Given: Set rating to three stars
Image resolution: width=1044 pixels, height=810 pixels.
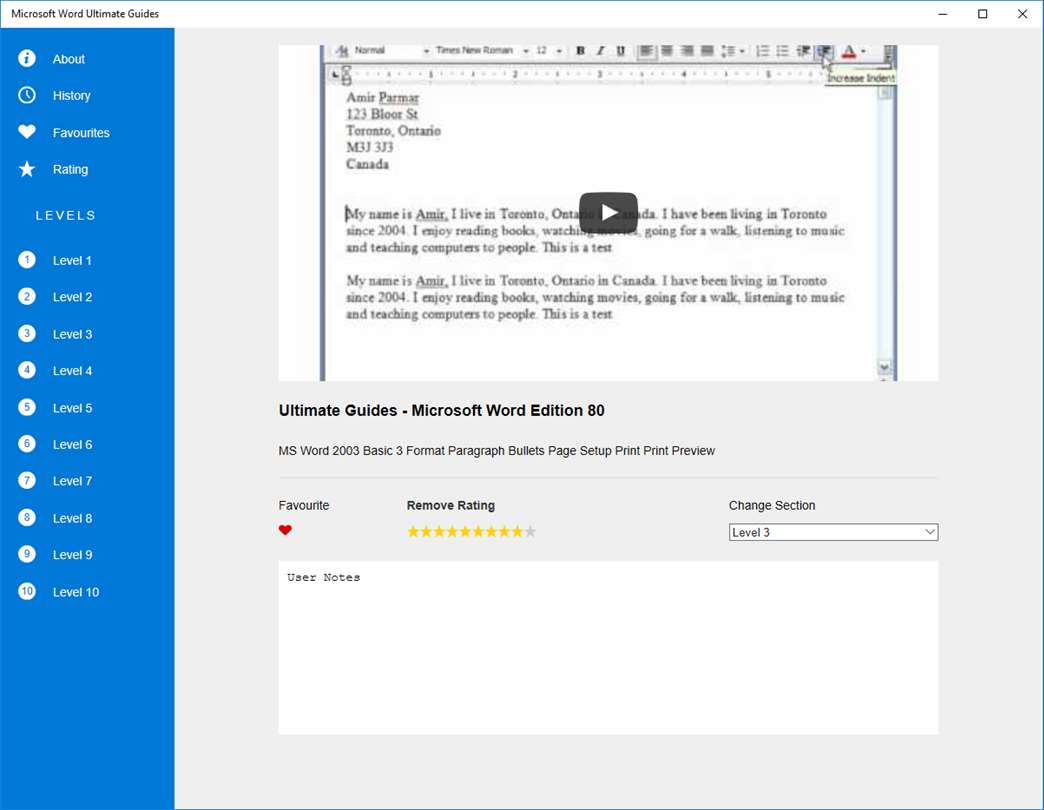Looking at the screenshot, I should (x=439, y=531).
